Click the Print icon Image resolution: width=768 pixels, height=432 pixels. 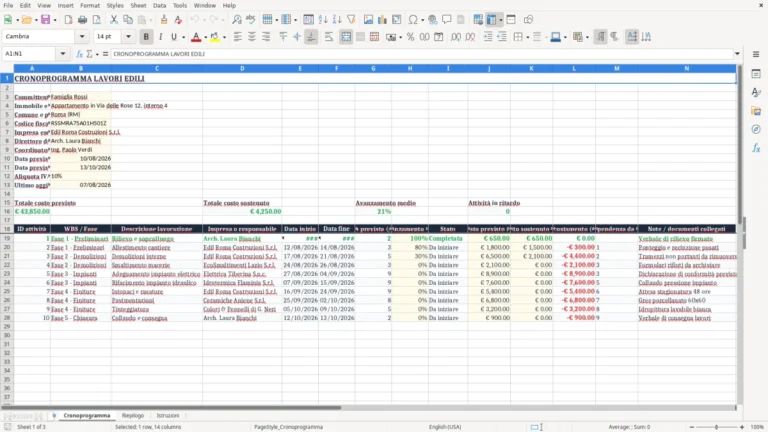click(x=82, y=20)
